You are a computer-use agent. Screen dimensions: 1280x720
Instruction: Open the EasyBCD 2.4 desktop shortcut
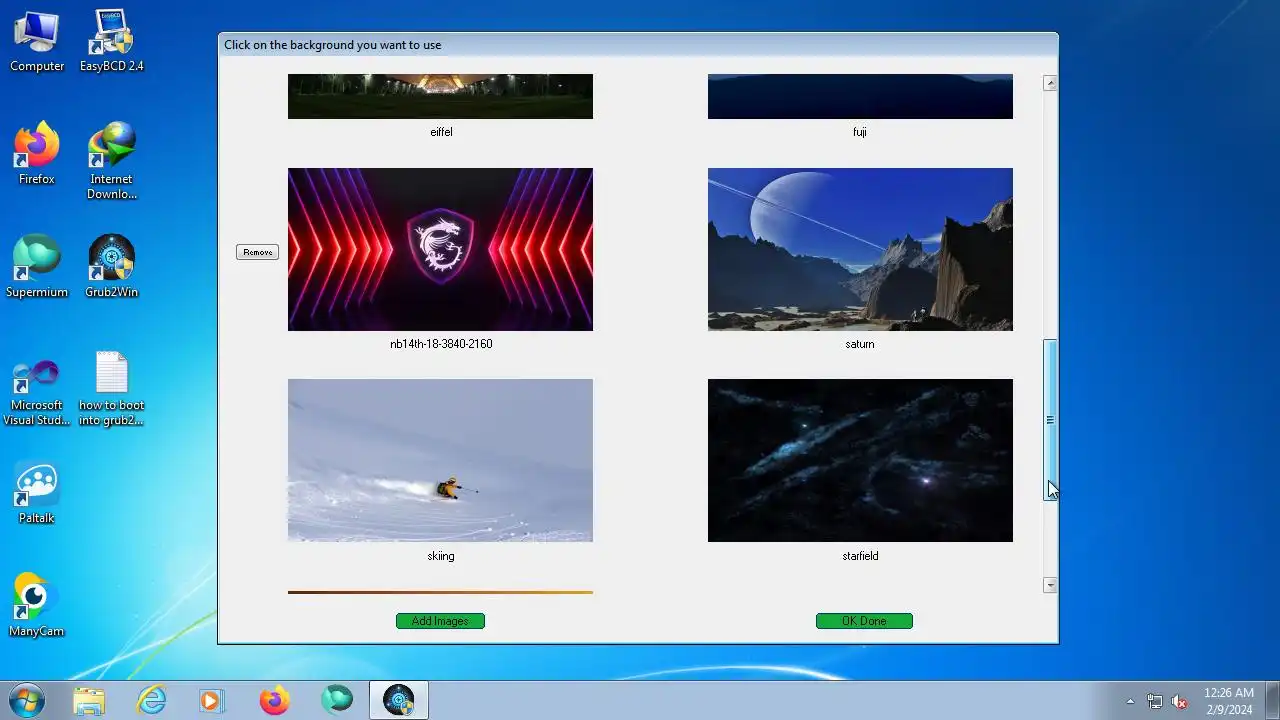click(x=111, y=41)
